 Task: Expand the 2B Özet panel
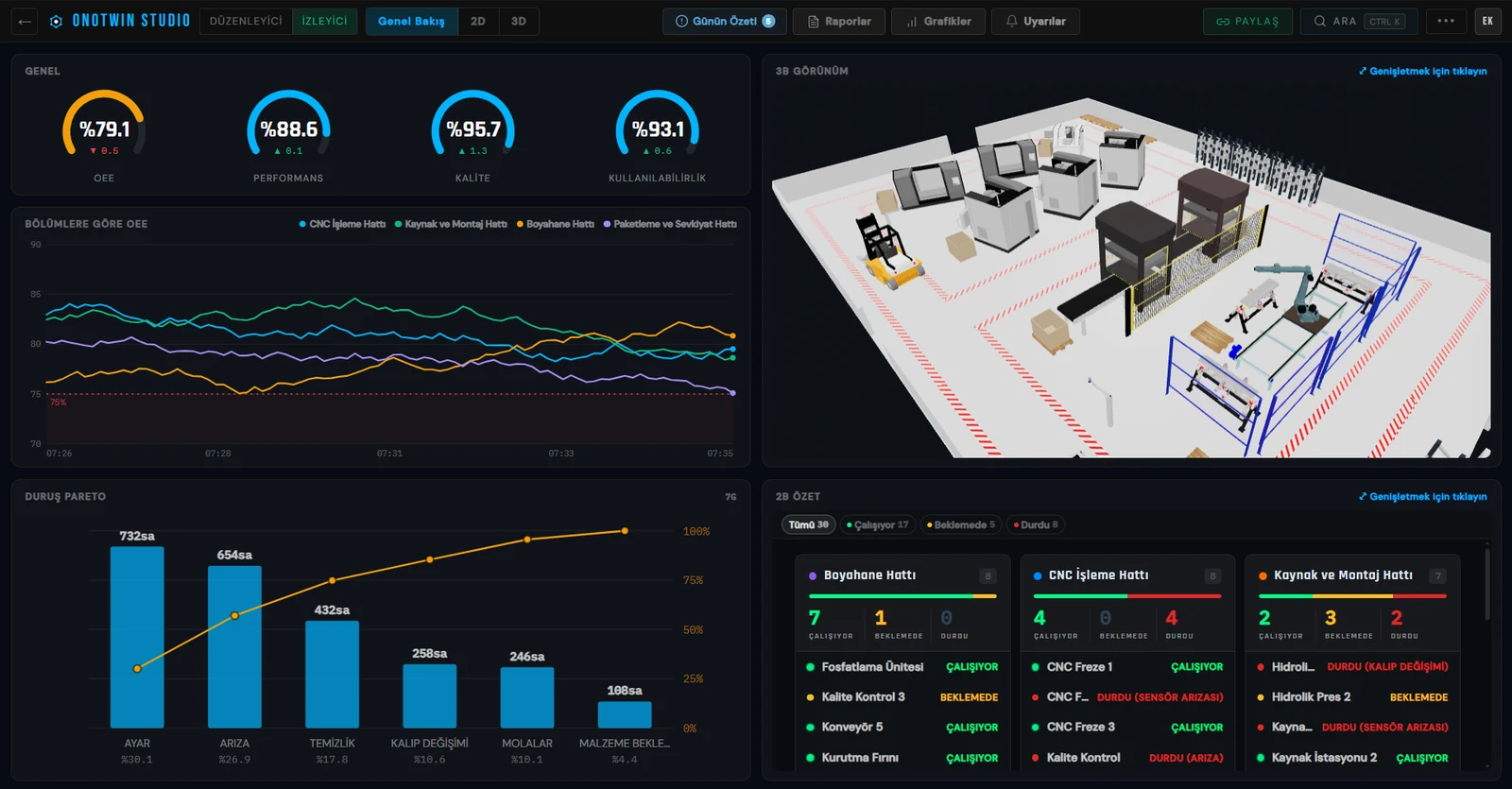(x=1422, y=496)
